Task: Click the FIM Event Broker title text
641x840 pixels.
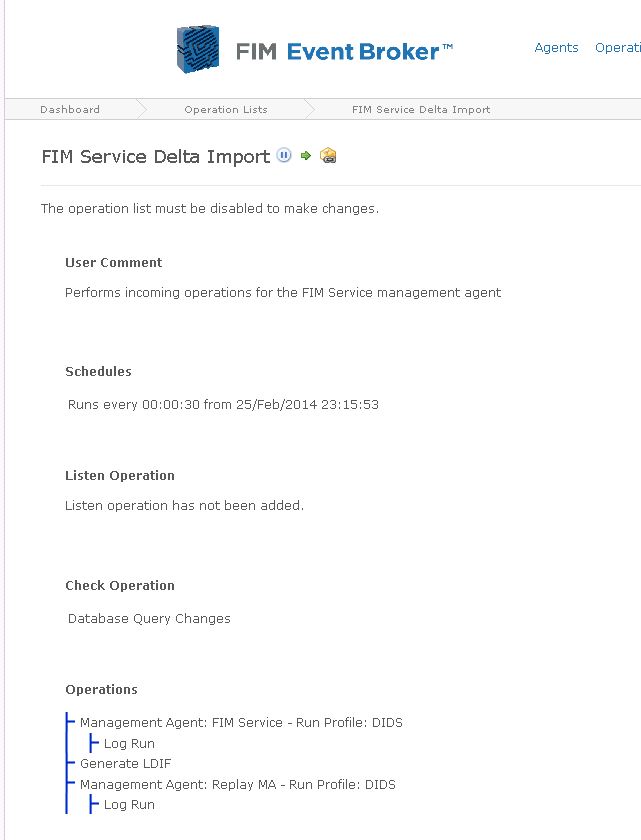Action: 344,51
